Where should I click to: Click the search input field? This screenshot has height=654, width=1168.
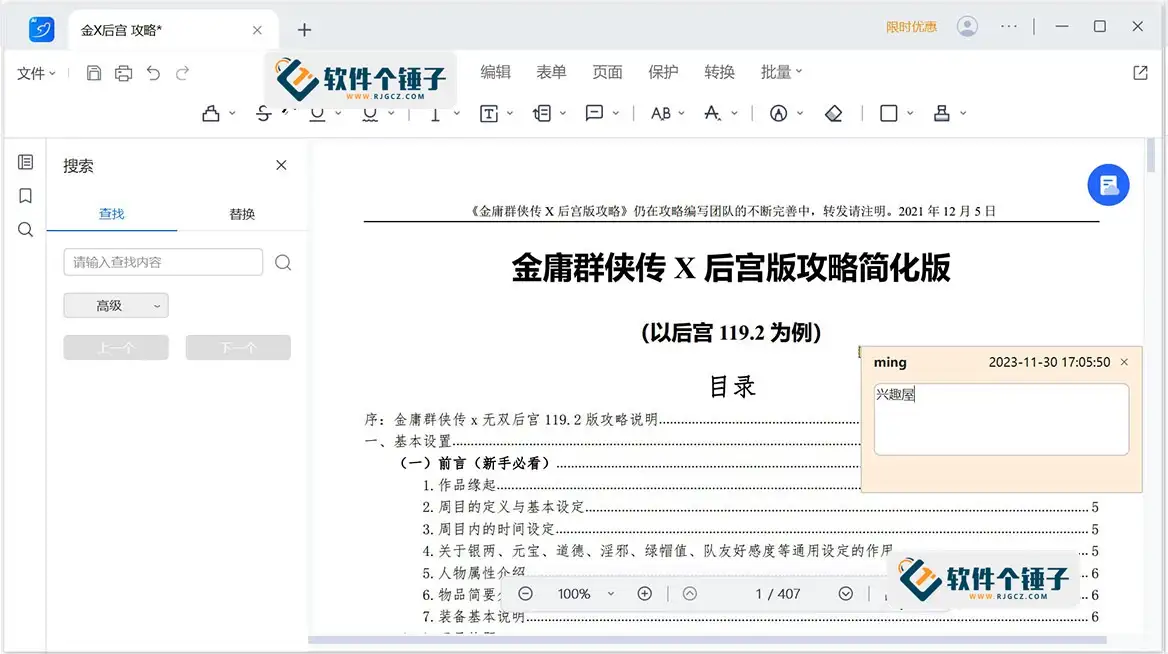(162, 261)
